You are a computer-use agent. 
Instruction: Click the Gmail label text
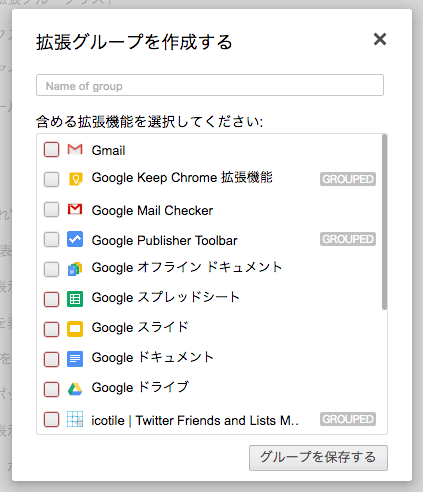point(108,150)
